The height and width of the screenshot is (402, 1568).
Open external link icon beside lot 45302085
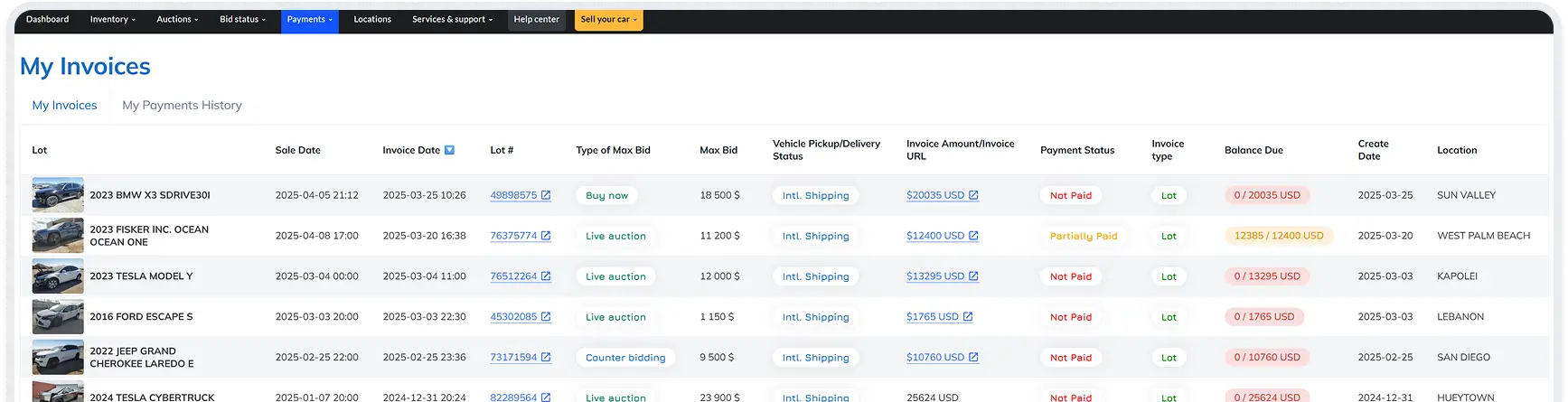(x=546, y=317)
